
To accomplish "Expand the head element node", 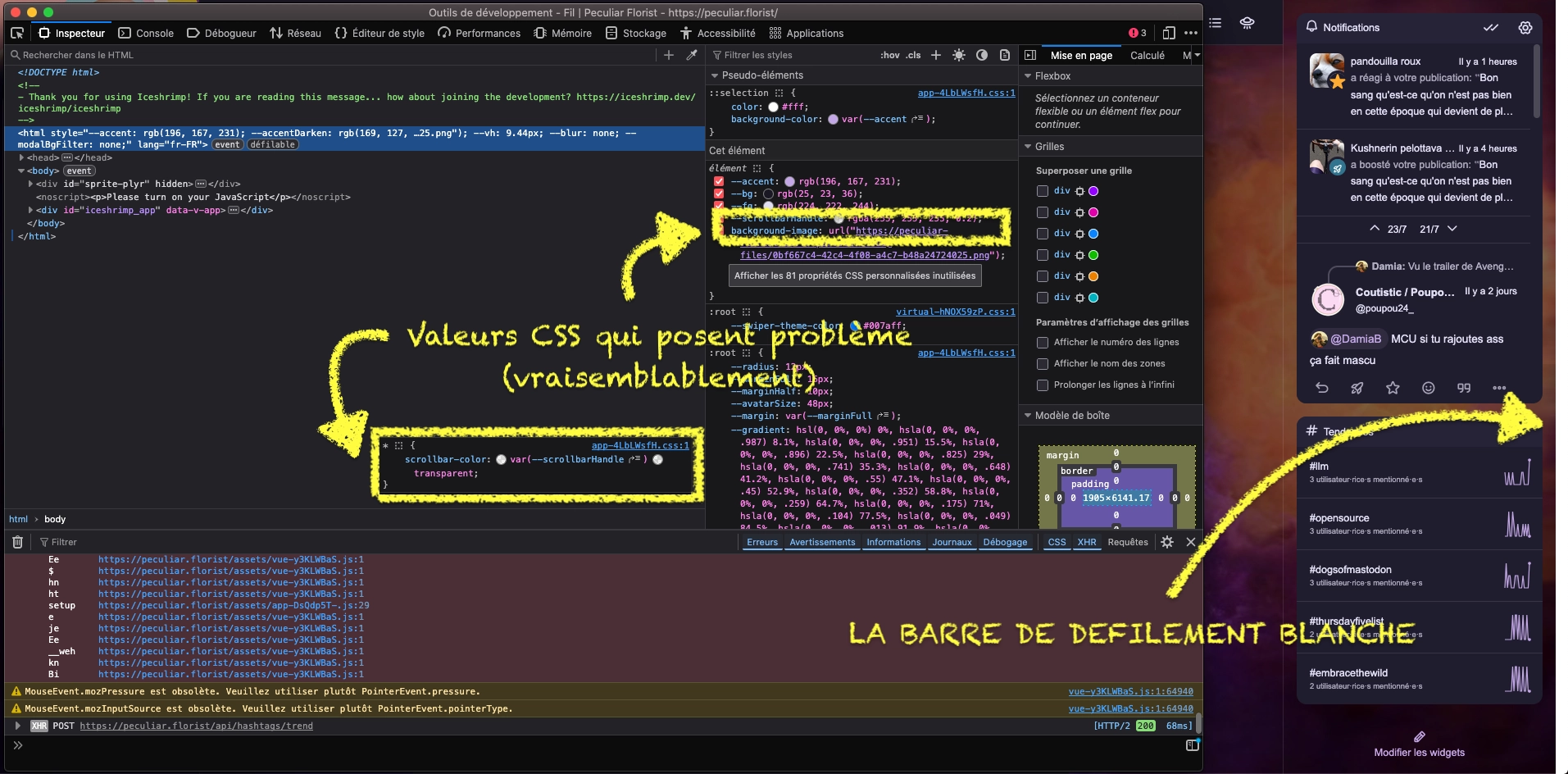I will 22,157.
